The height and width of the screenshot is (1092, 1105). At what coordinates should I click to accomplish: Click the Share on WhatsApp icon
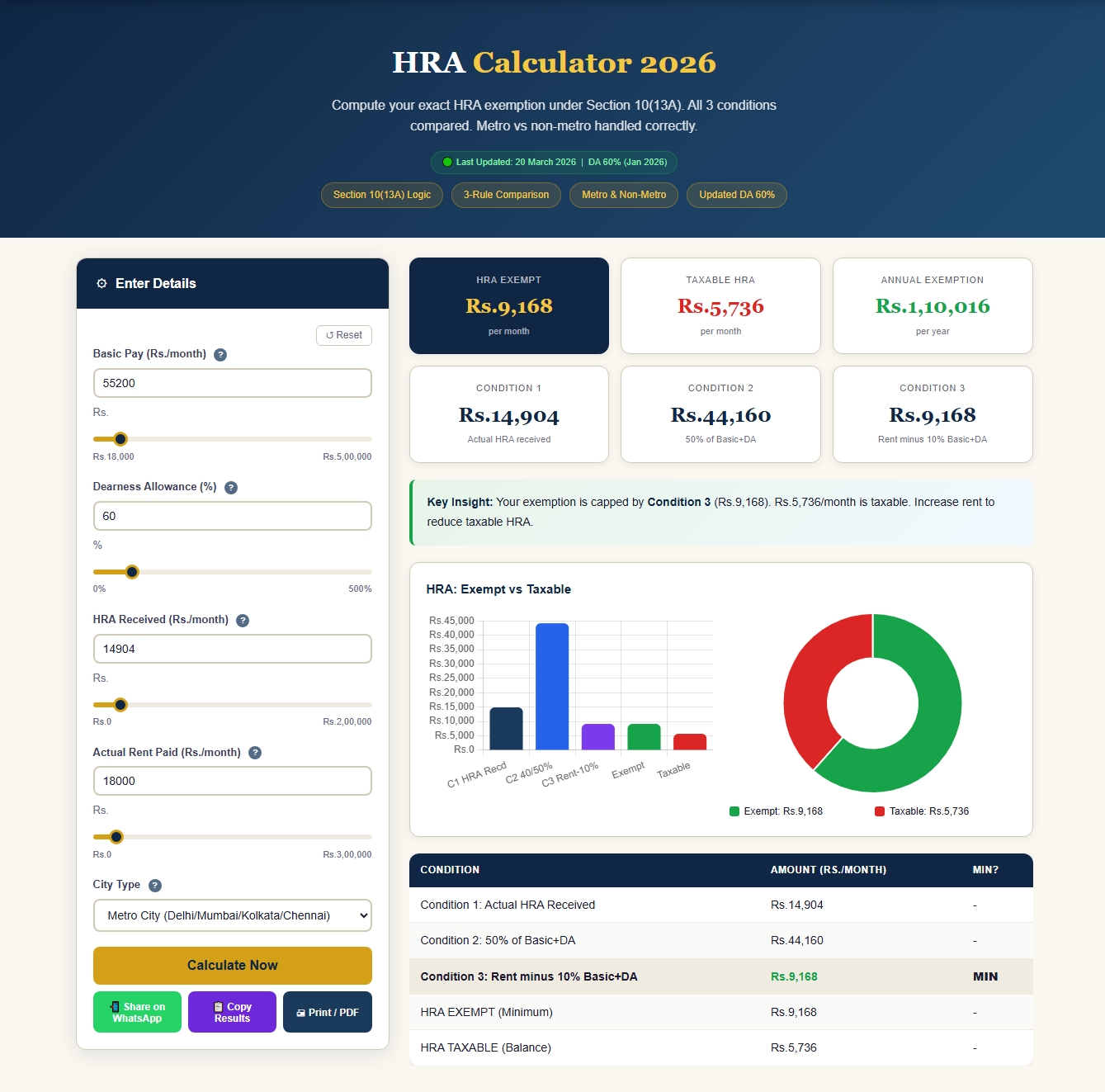[x=116, y=1007]
